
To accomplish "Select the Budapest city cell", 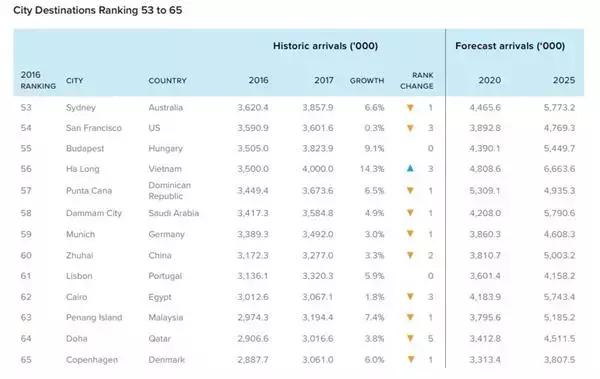I will 85,149.
